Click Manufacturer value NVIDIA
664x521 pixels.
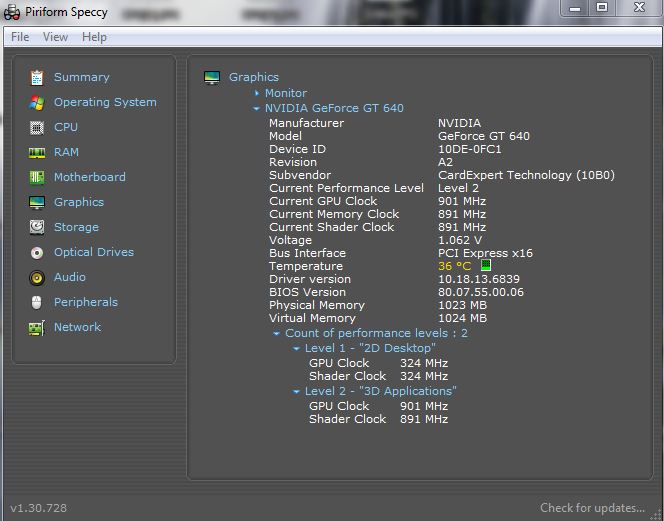point(459,123)
